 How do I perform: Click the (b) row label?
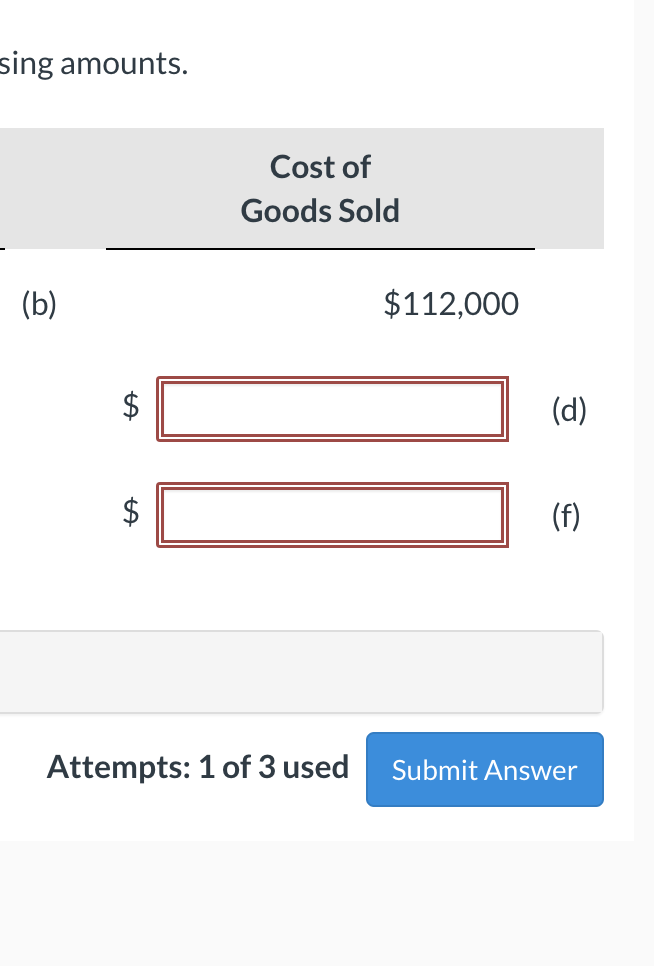coord(38,304)
